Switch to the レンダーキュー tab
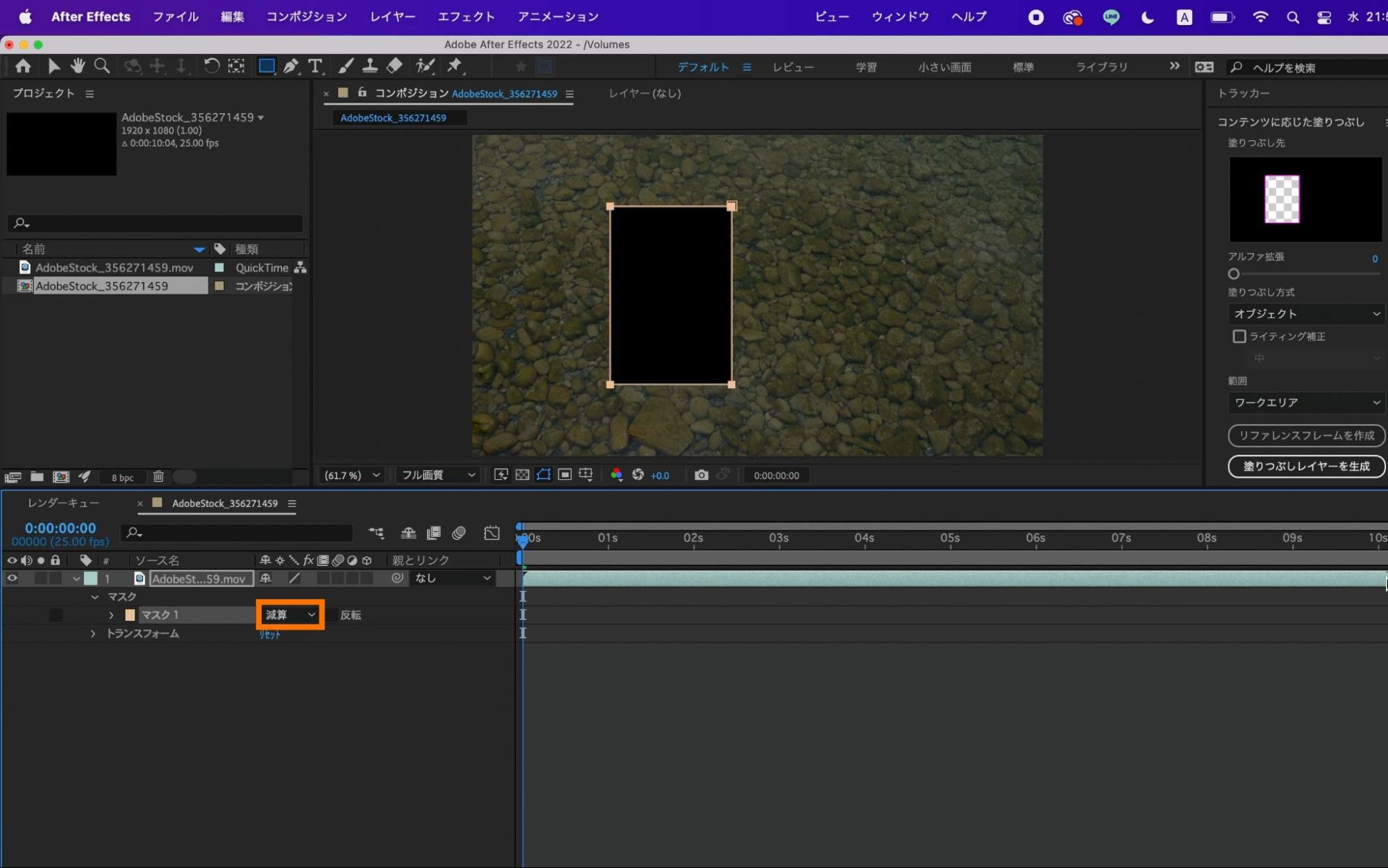 pos(63,503)
